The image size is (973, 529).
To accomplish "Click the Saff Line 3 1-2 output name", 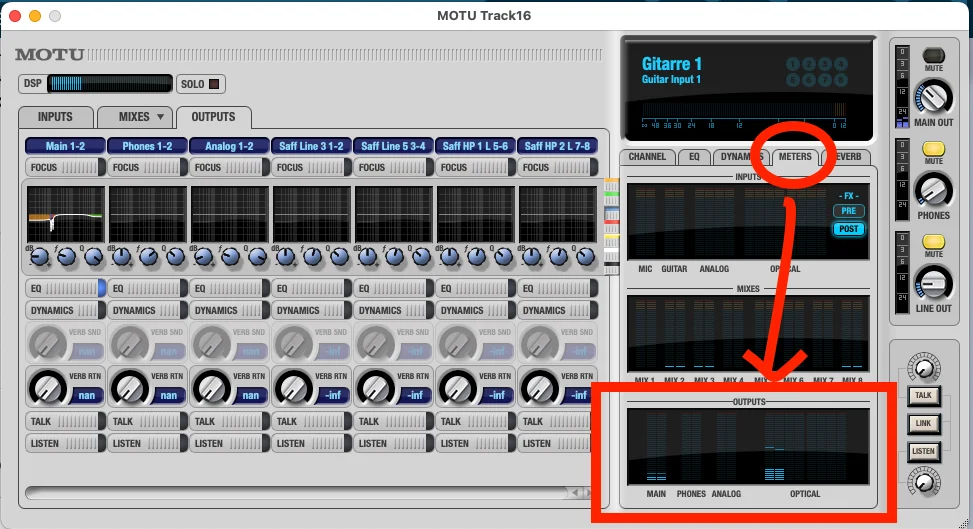I will pyautogui.click(x=311, y=146).
